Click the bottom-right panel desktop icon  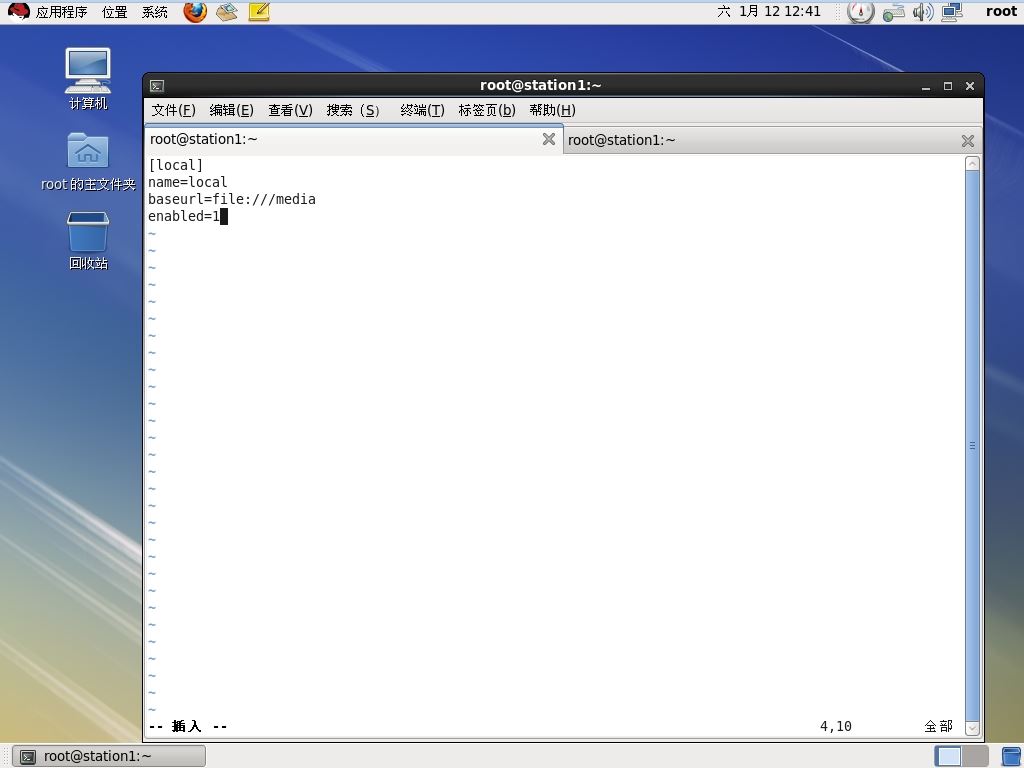(x=1011, y=756)
